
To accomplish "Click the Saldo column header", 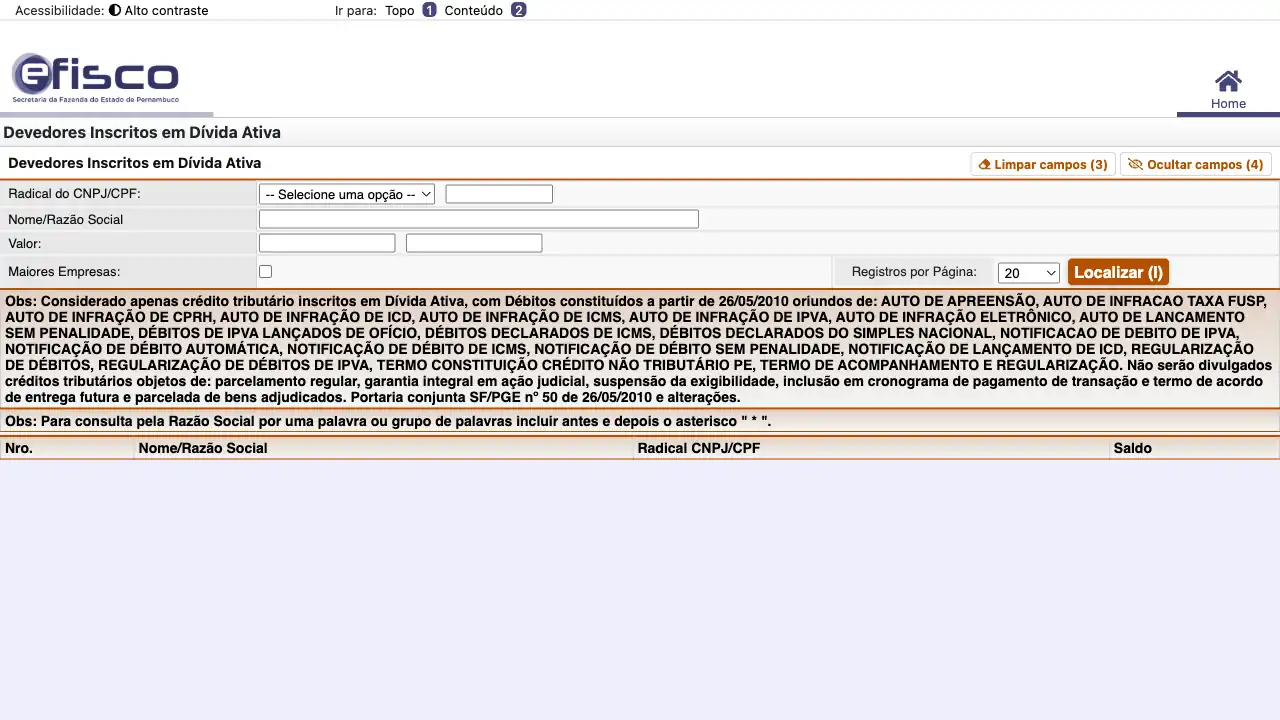I will [x=1132, y=448].
